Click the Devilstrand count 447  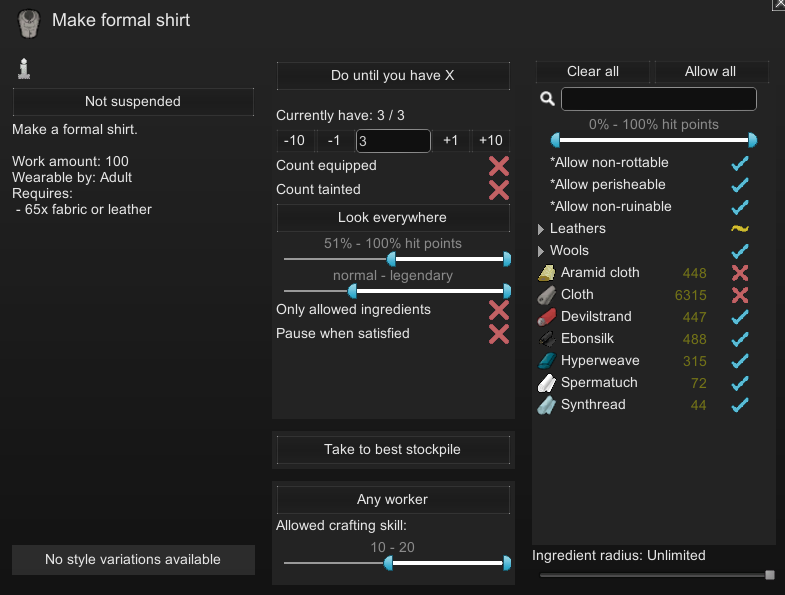tap(694, 318)
